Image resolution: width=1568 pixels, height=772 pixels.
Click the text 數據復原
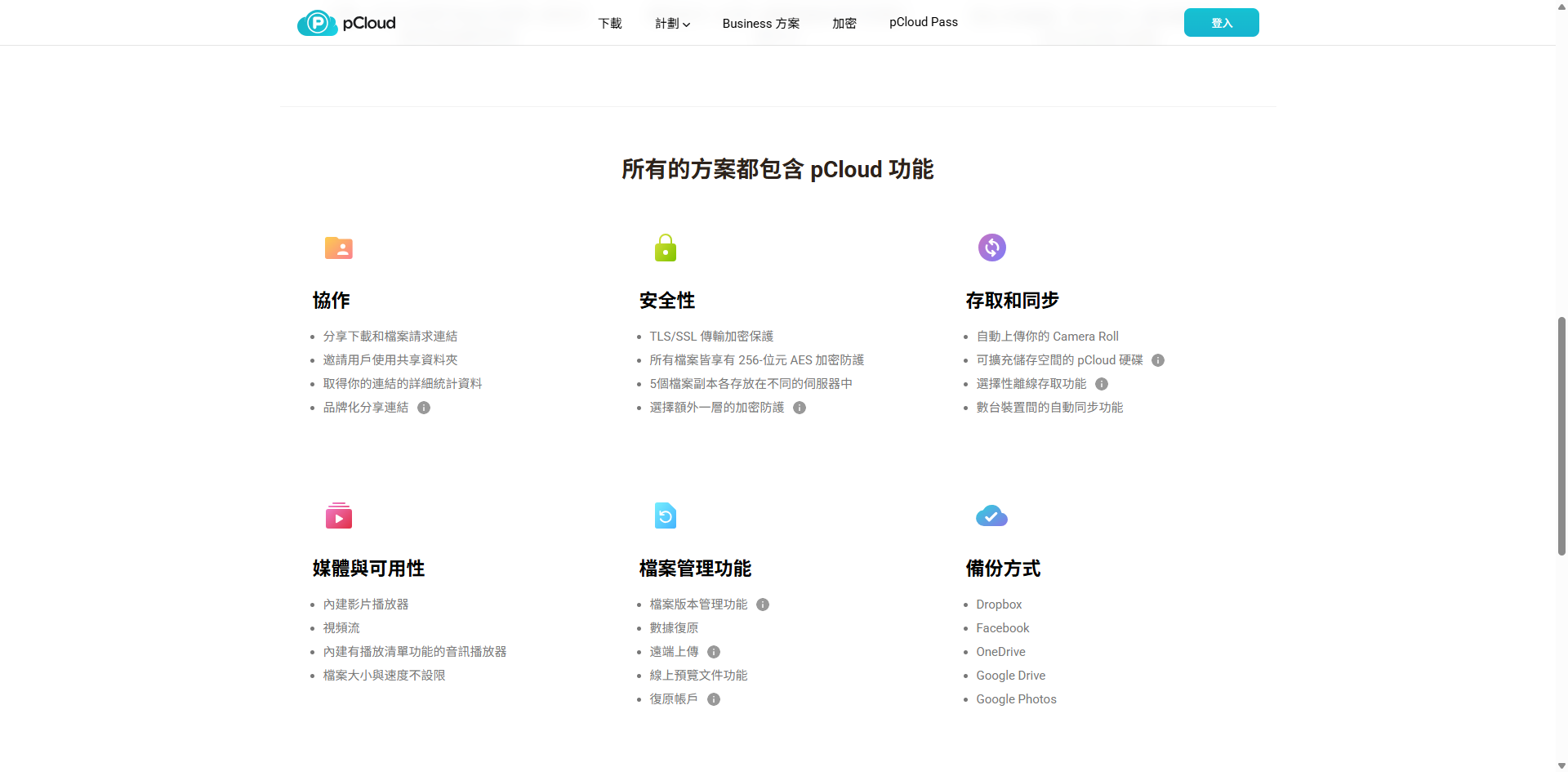pos(674,628)
